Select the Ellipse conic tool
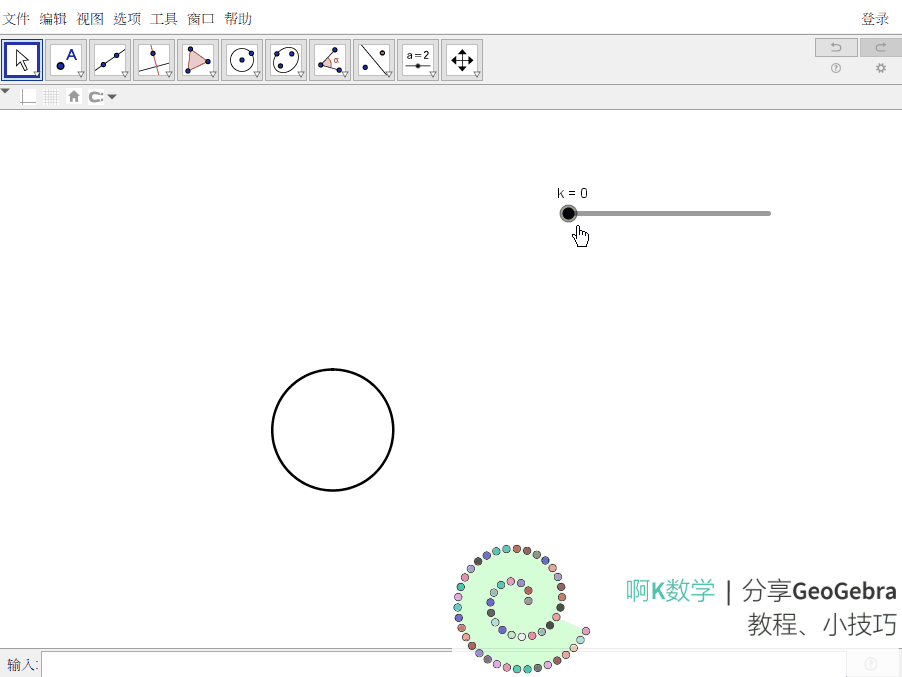The height and width of the screenshot is (677, 902). [286, 60]
